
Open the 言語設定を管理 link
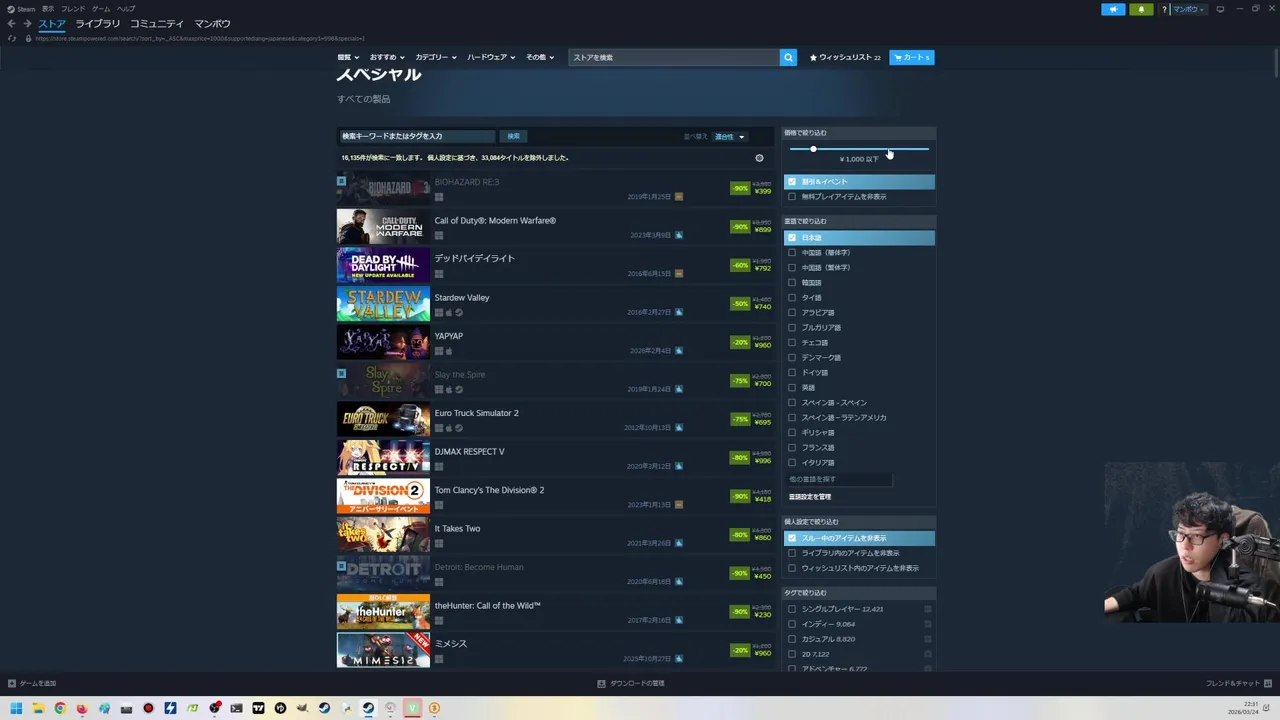point(810,497)
